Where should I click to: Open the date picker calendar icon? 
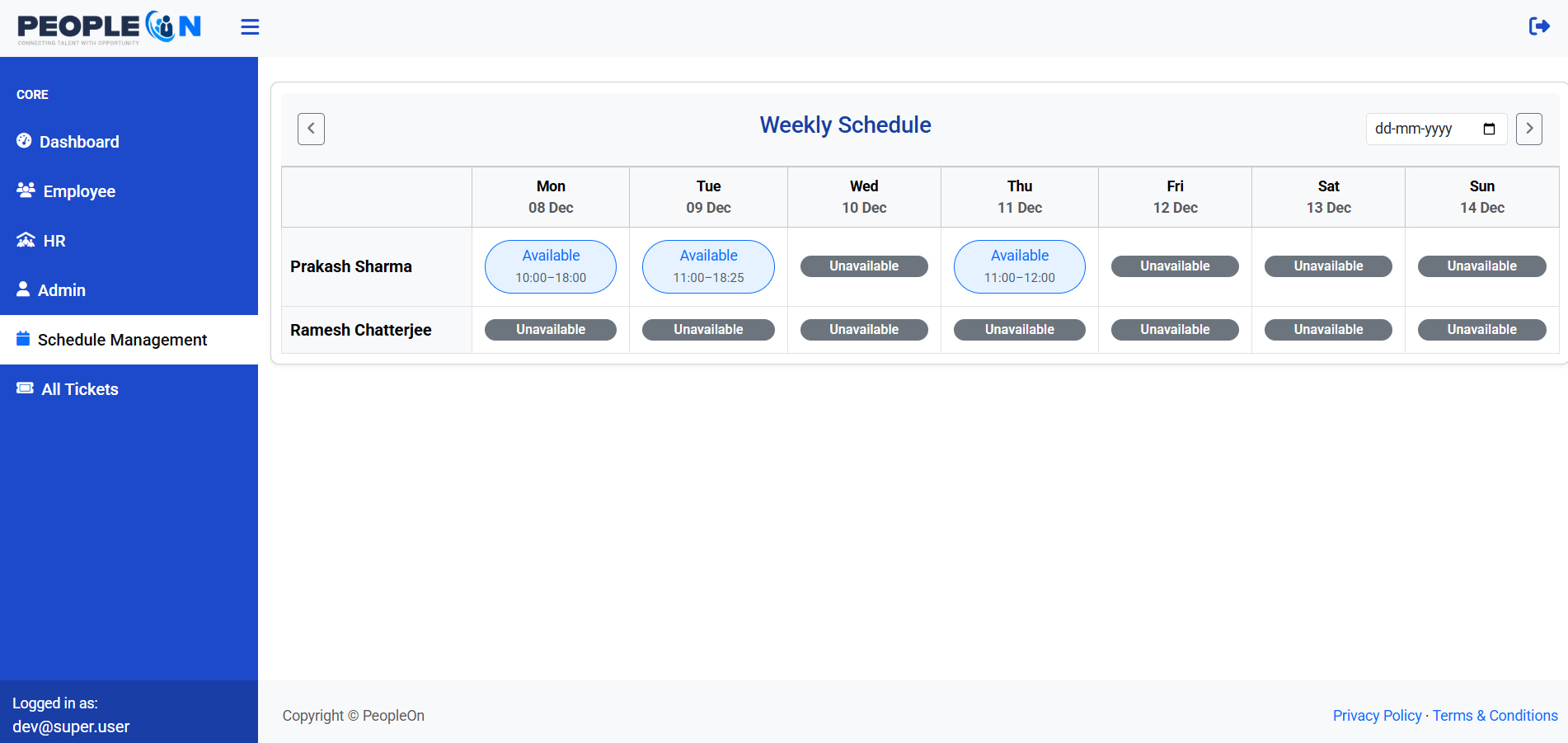(1489, 129)
